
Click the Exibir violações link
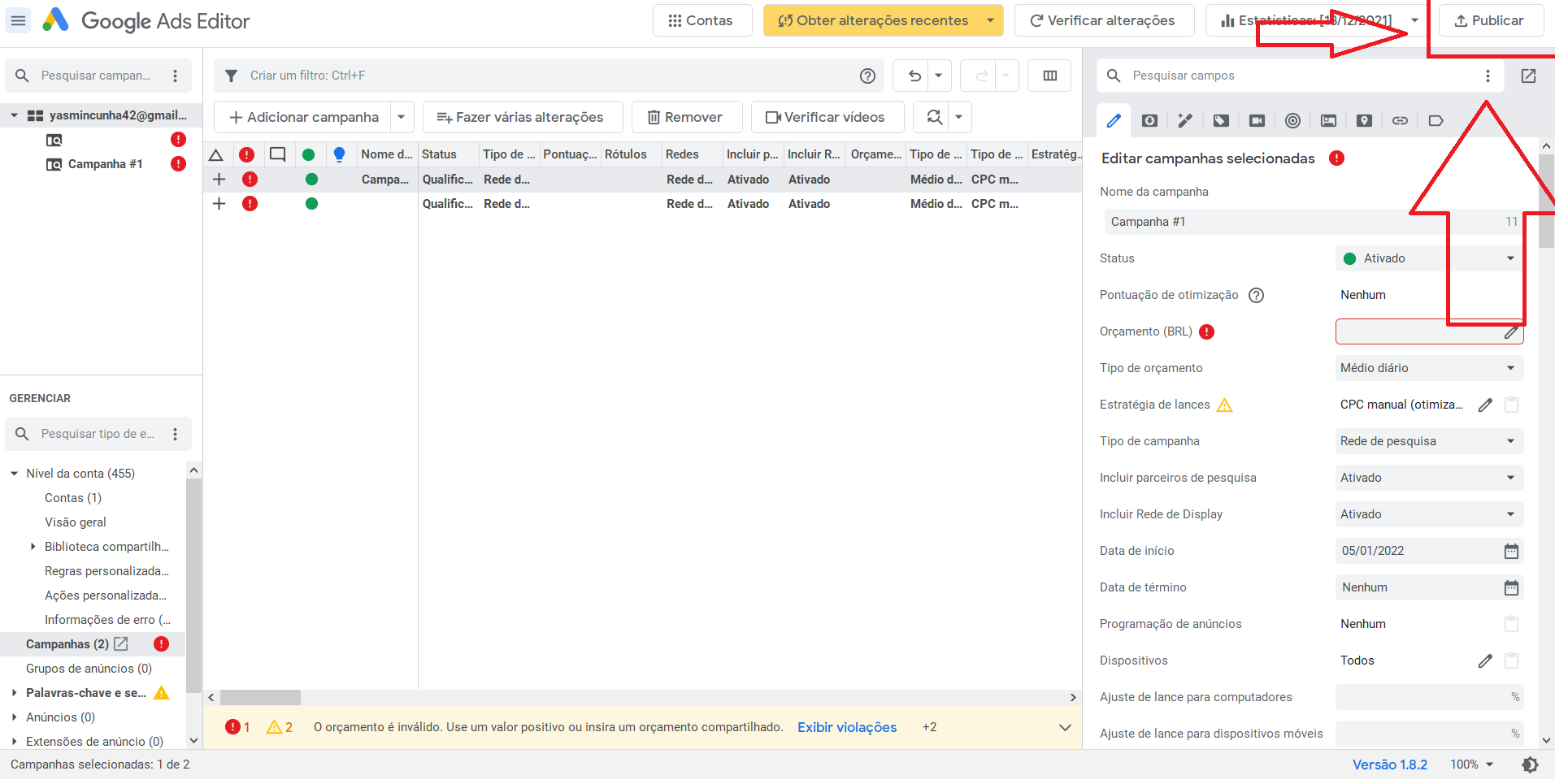tap(846, 727)
